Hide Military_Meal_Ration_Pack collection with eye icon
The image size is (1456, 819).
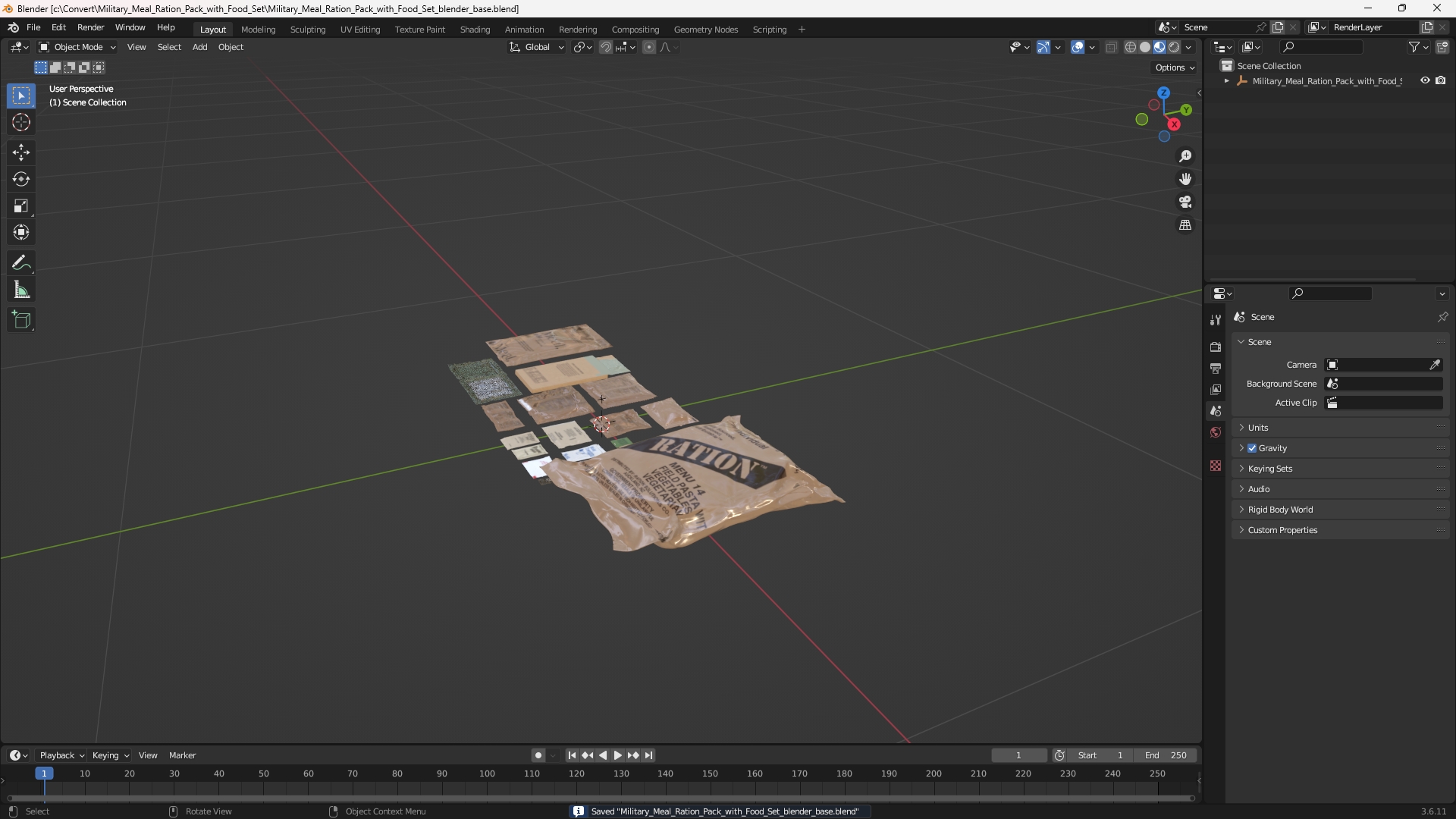point(1425,80)
